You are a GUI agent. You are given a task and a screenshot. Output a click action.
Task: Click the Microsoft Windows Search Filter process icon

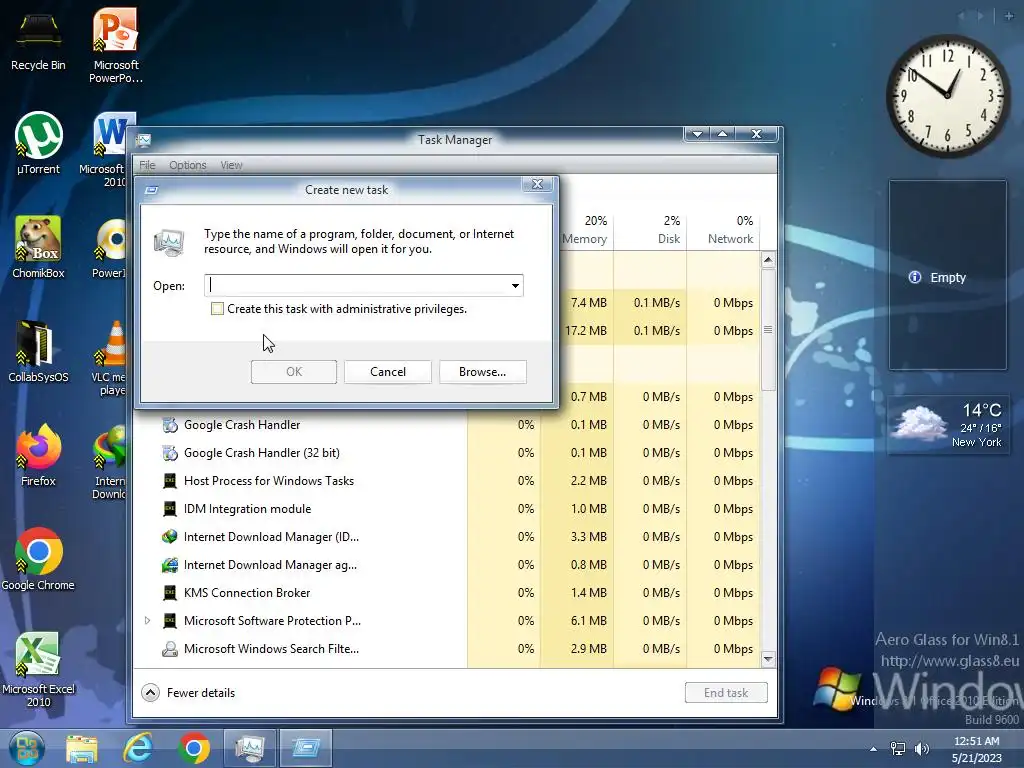point(170,649)
